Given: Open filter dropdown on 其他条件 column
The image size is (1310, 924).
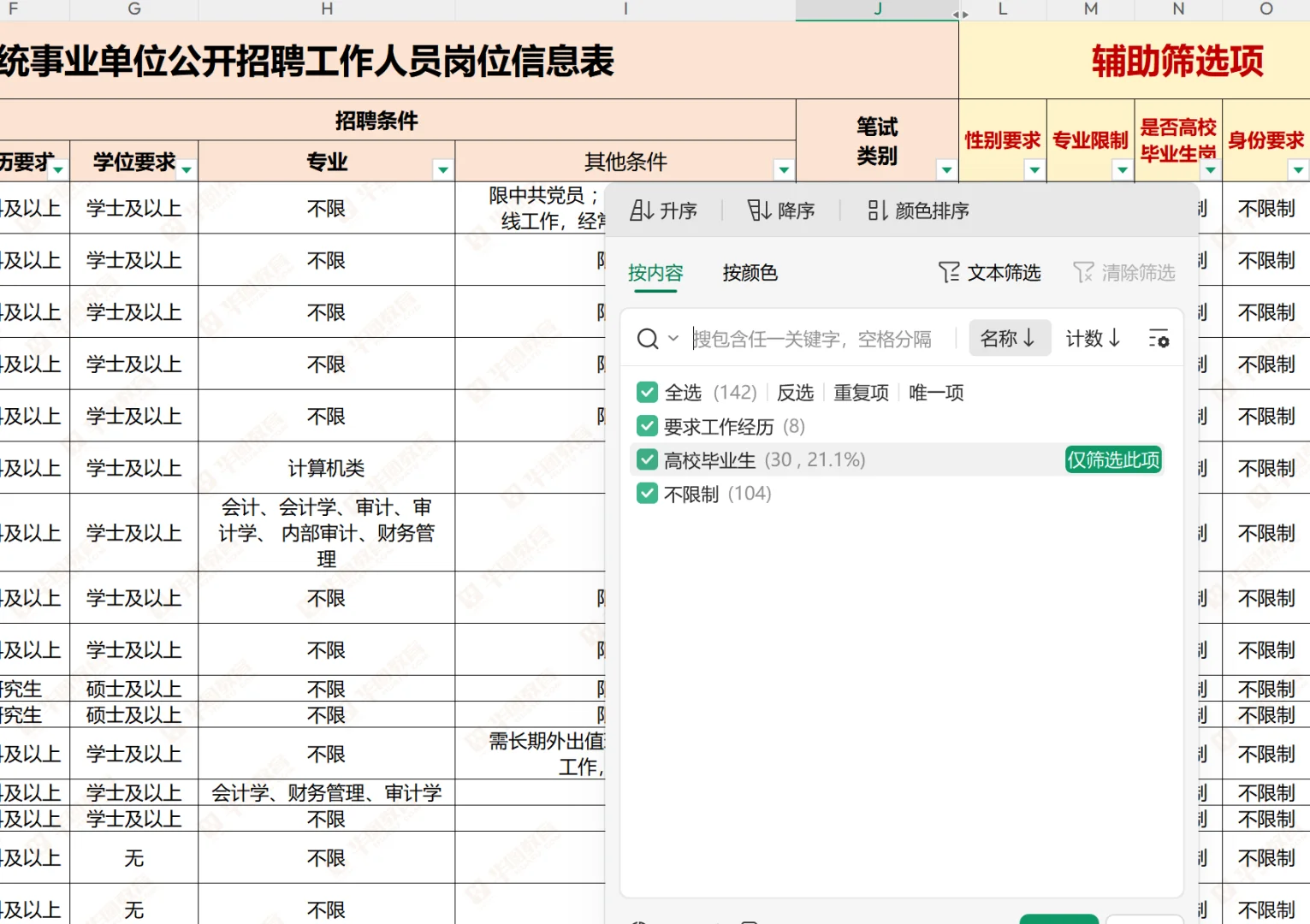Looking at the screenshot, I should coord(784,170).
